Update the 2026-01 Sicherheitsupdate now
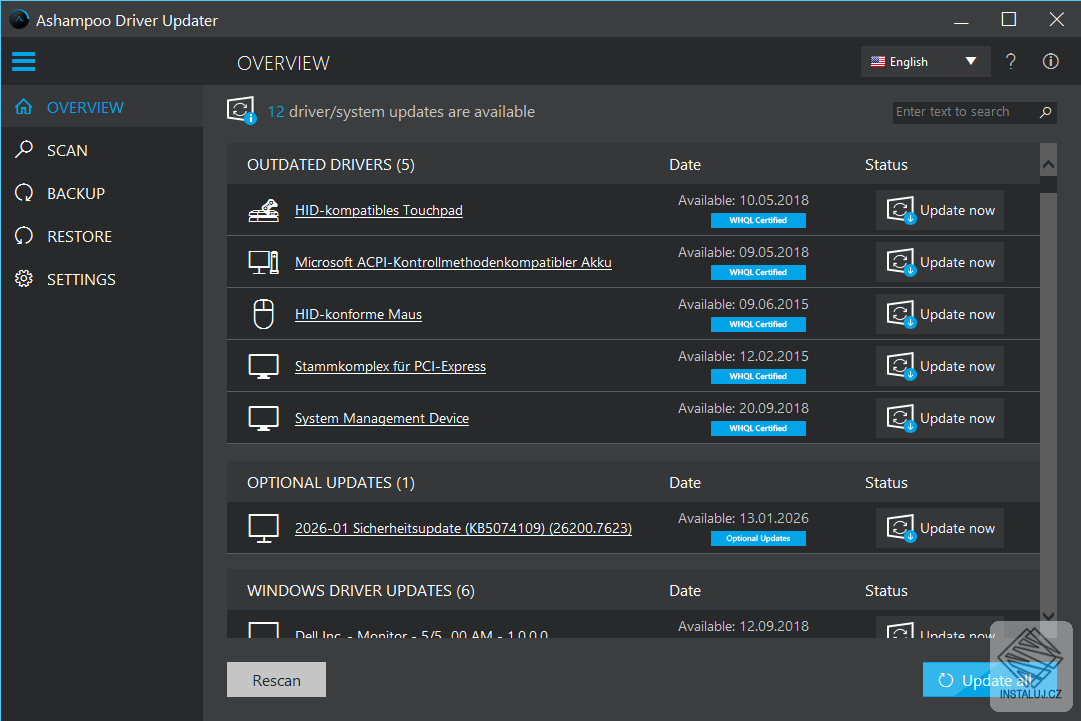The image size is (1081, 721). 940,528
